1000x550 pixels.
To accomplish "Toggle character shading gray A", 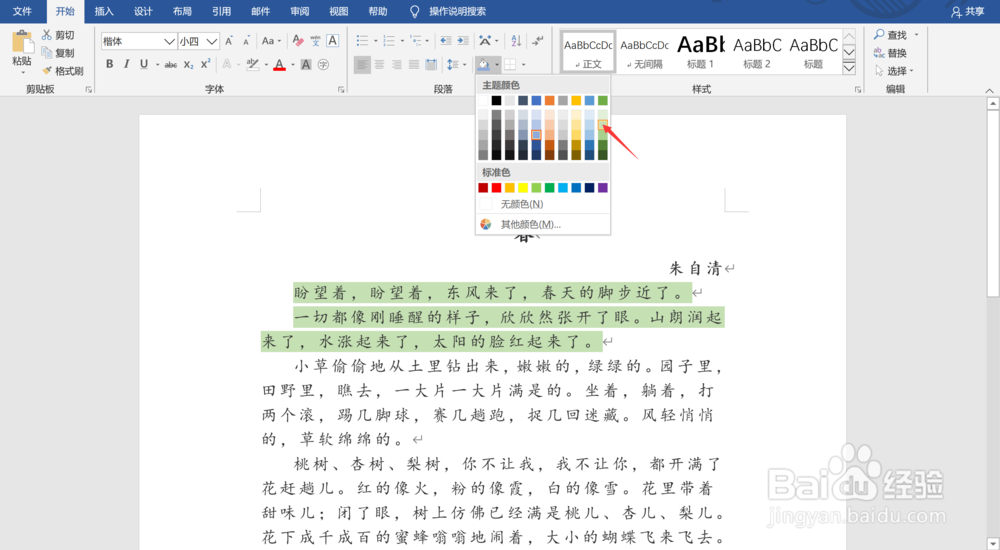I will 306,64.
